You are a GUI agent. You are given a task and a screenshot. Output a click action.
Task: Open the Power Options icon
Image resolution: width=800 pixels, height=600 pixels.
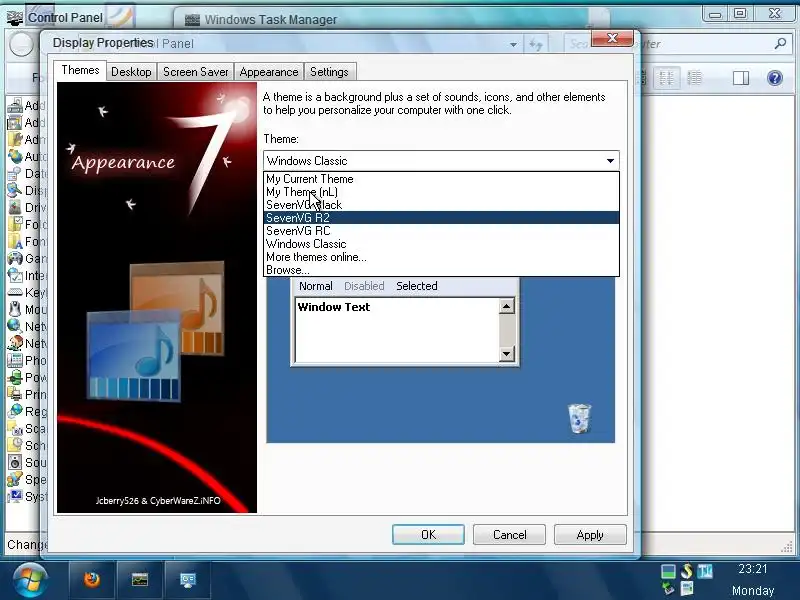tap(15, 378)
